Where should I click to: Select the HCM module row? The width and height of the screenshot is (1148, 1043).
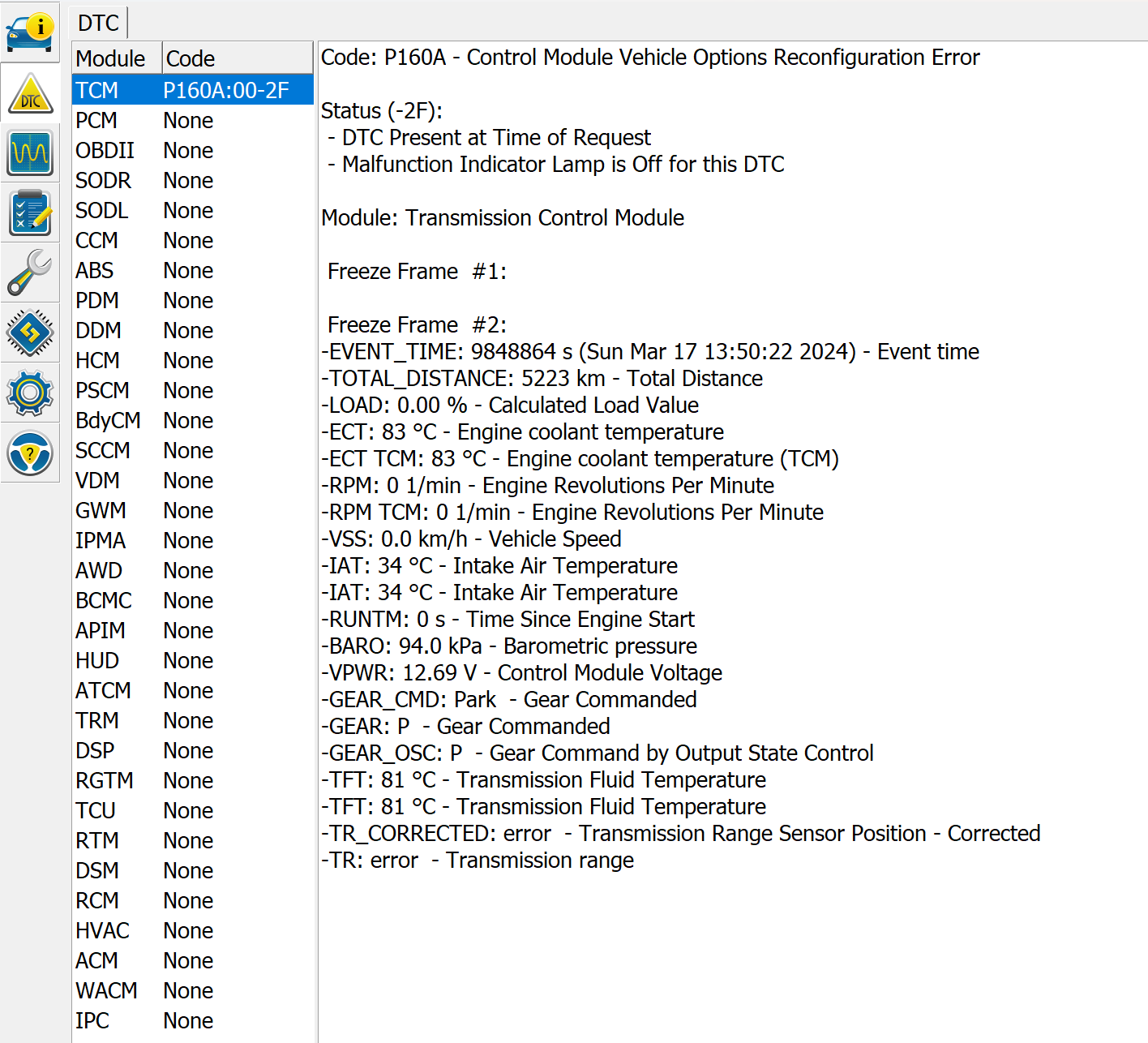tap(193, 360)
